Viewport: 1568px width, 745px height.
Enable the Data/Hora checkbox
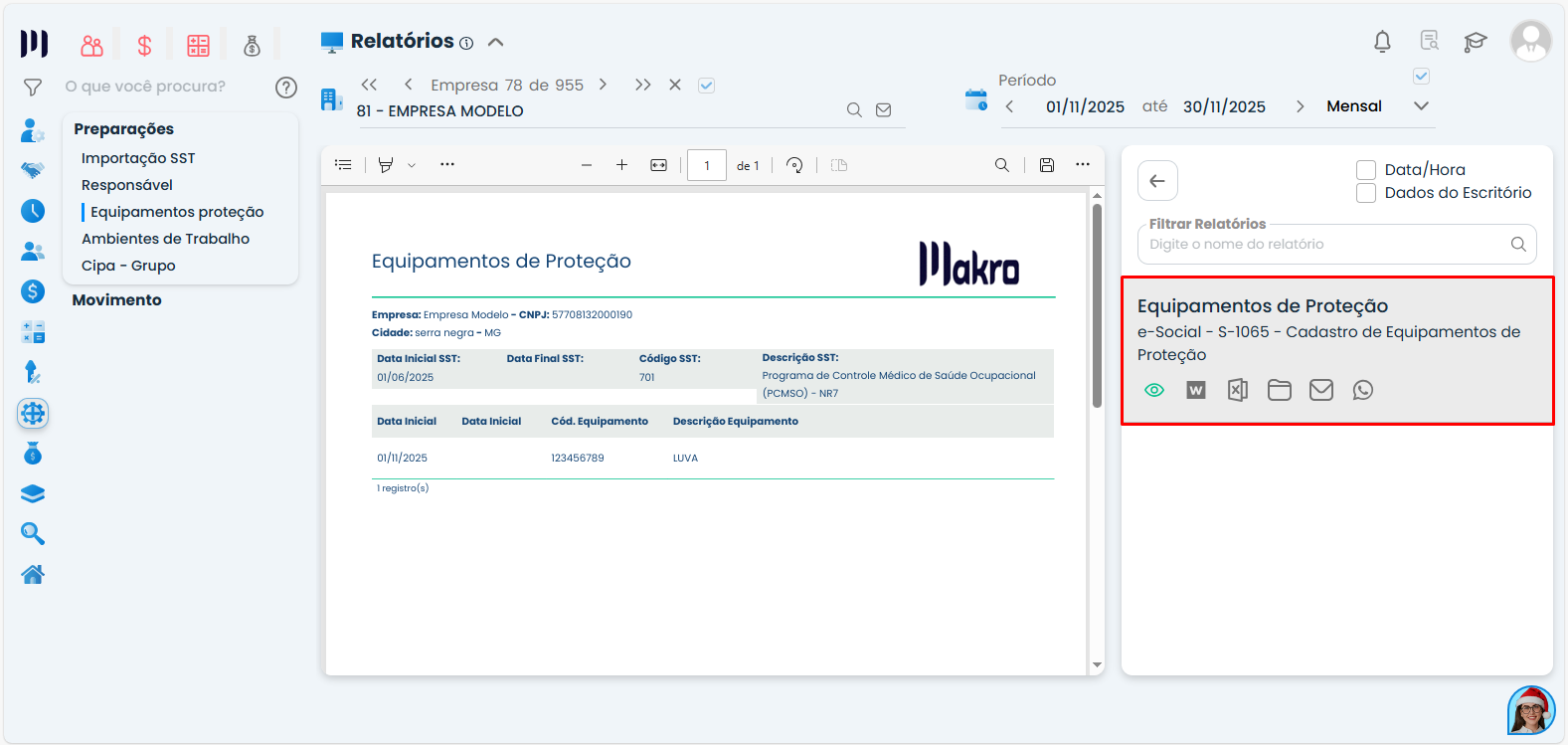1366,170
